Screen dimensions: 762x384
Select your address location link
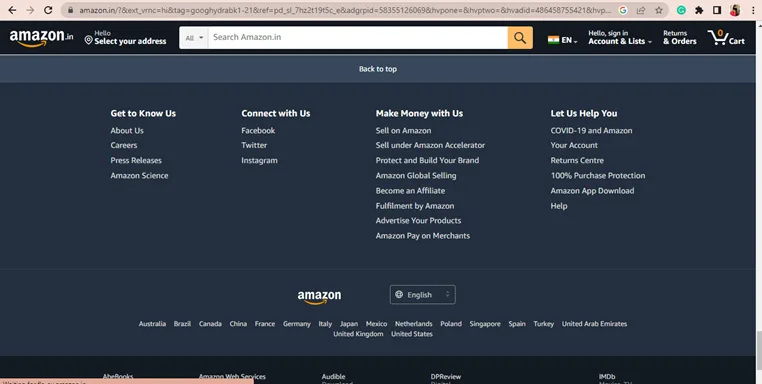point(125,37)
